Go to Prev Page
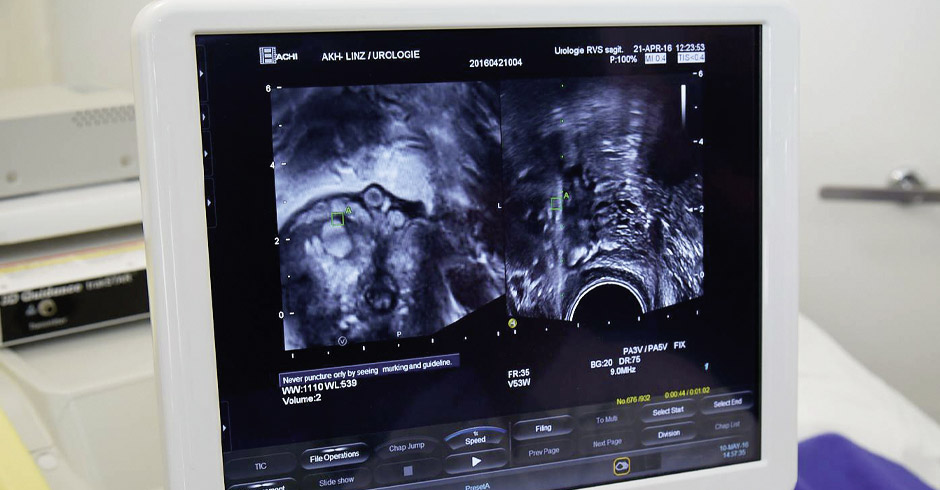The height and width of the screenshot is (490, 940). (x=544, y=451)
